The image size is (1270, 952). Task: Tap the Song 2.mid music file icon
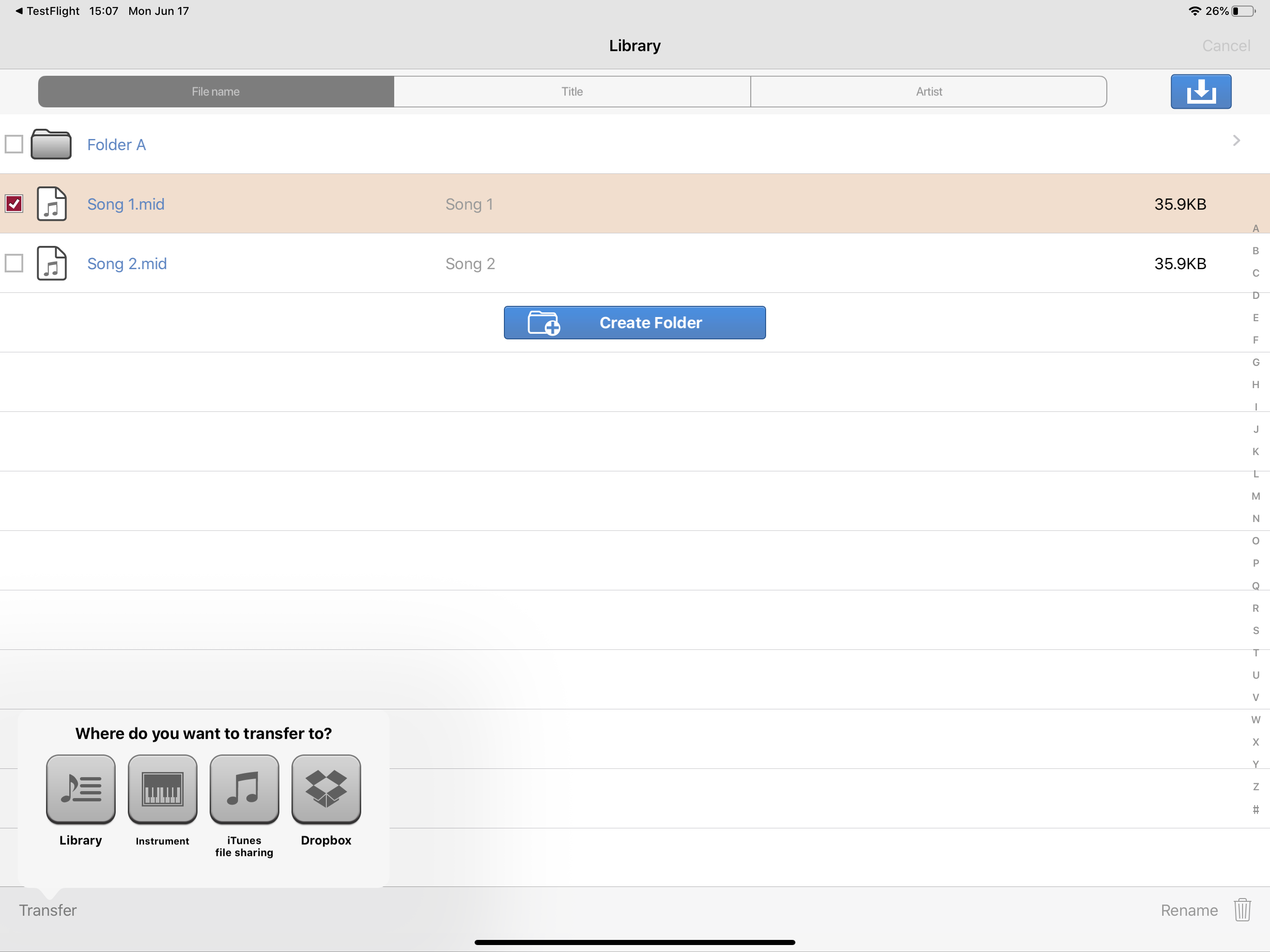[x=52, y=264]
